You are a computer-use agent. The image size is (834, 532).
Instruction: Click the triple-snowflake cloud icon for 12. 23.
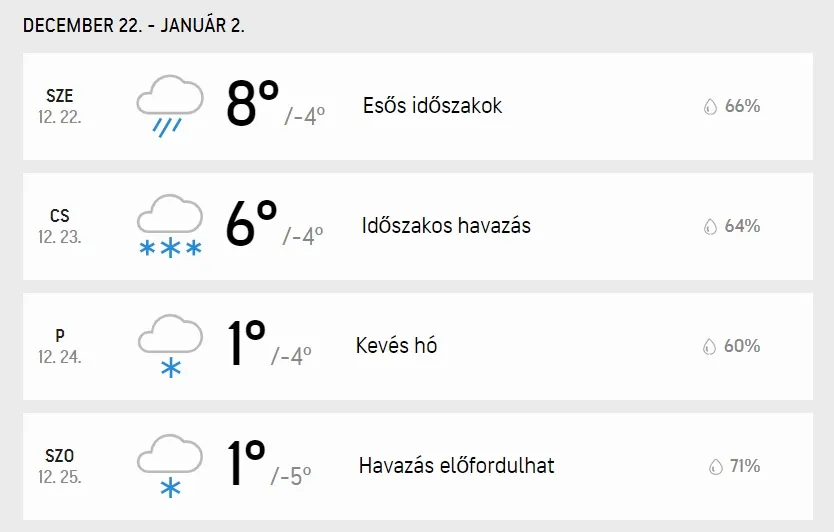tap(169, 226)
